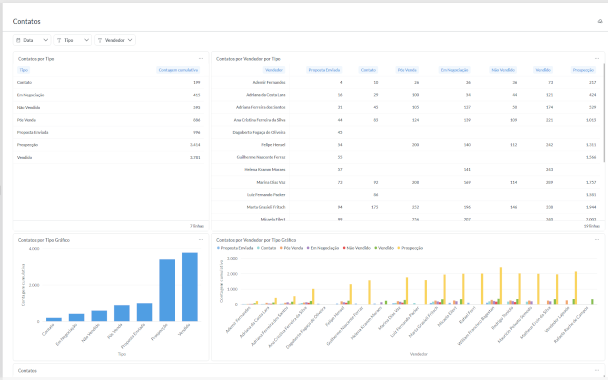The image size is (608, 380).
Task: Click the Contato bar in Tipo chart
Action: point(54,320)
